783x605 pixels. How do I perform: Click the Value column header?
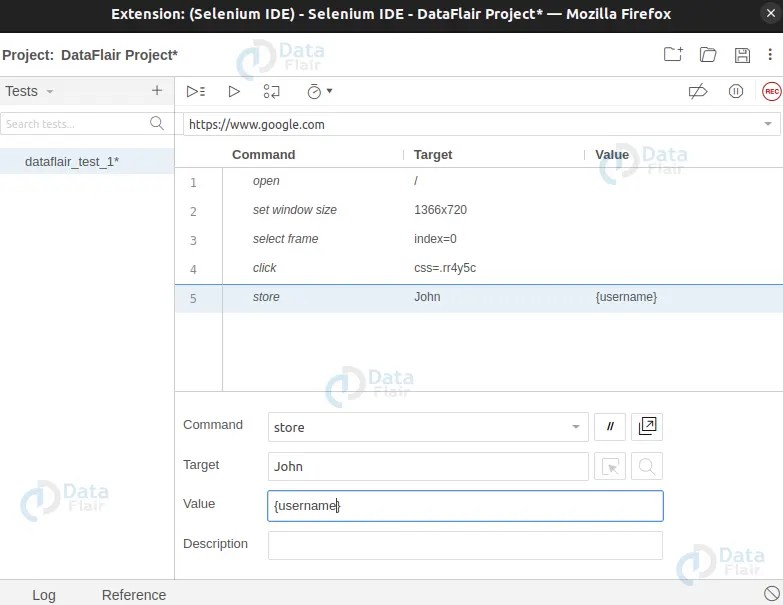612,155
